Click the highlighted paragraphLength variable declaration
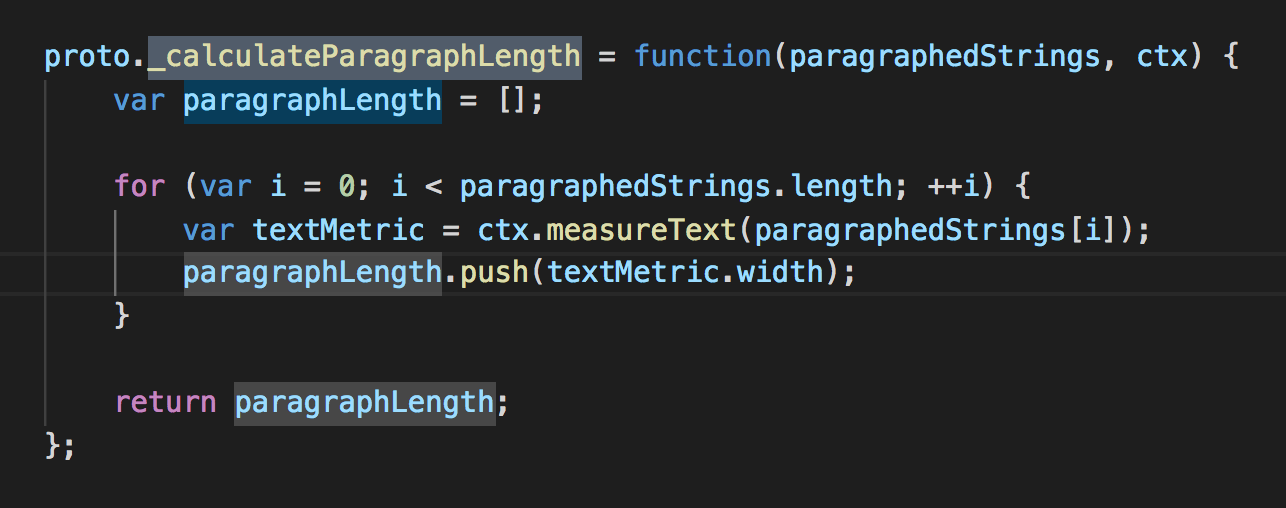Image resolution: width=1286 pixels, height=508 pixels. pyautogui.click(x=312, y=101)
